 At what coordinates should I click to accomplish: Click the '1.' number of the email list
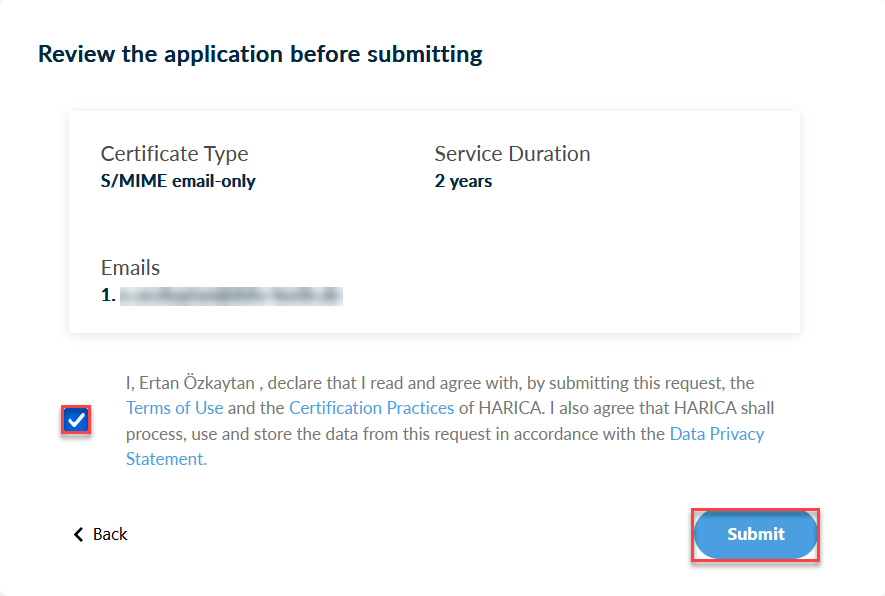pos(108,295)
